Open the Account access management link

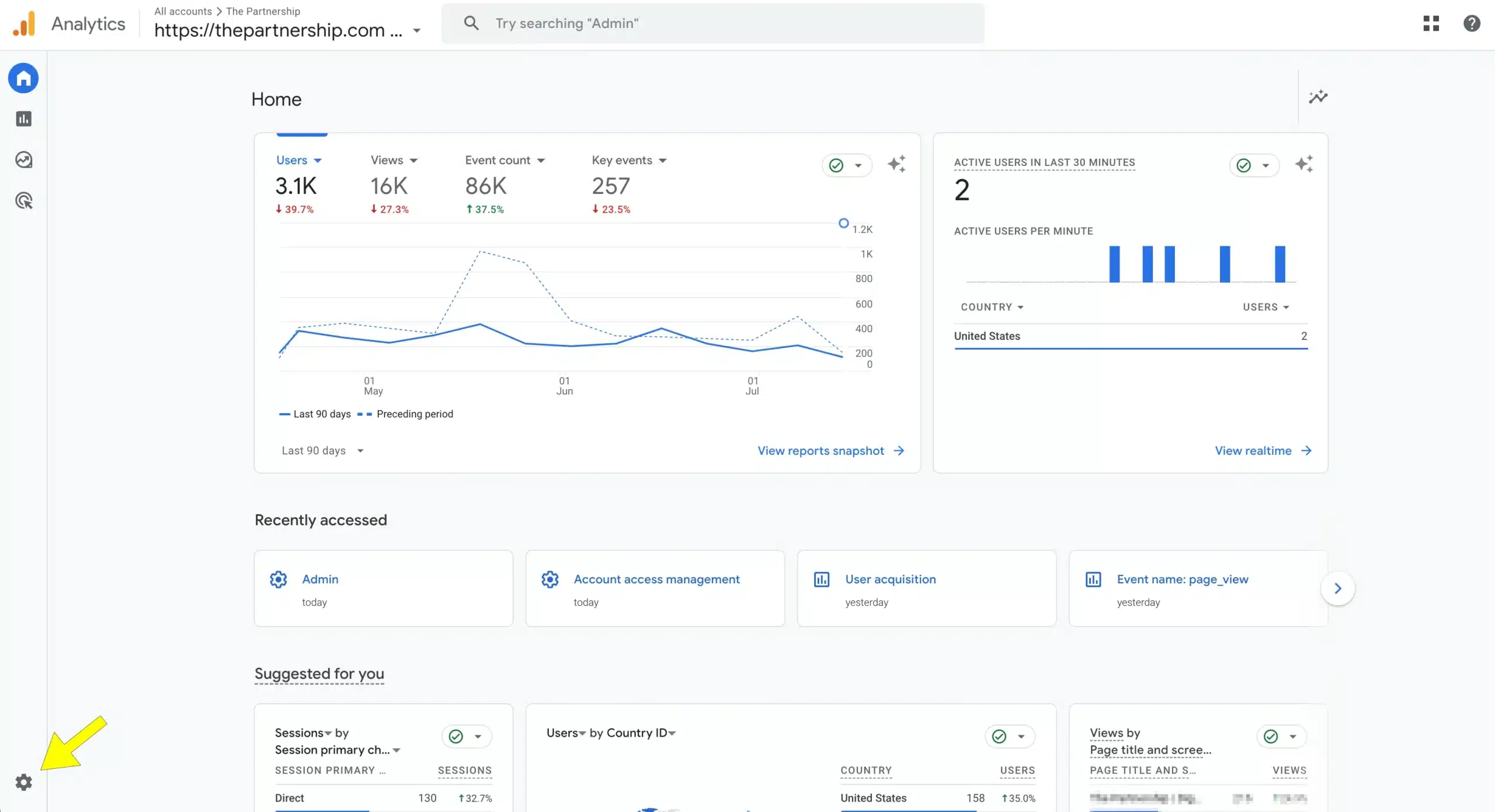click(x=656, y=579)
